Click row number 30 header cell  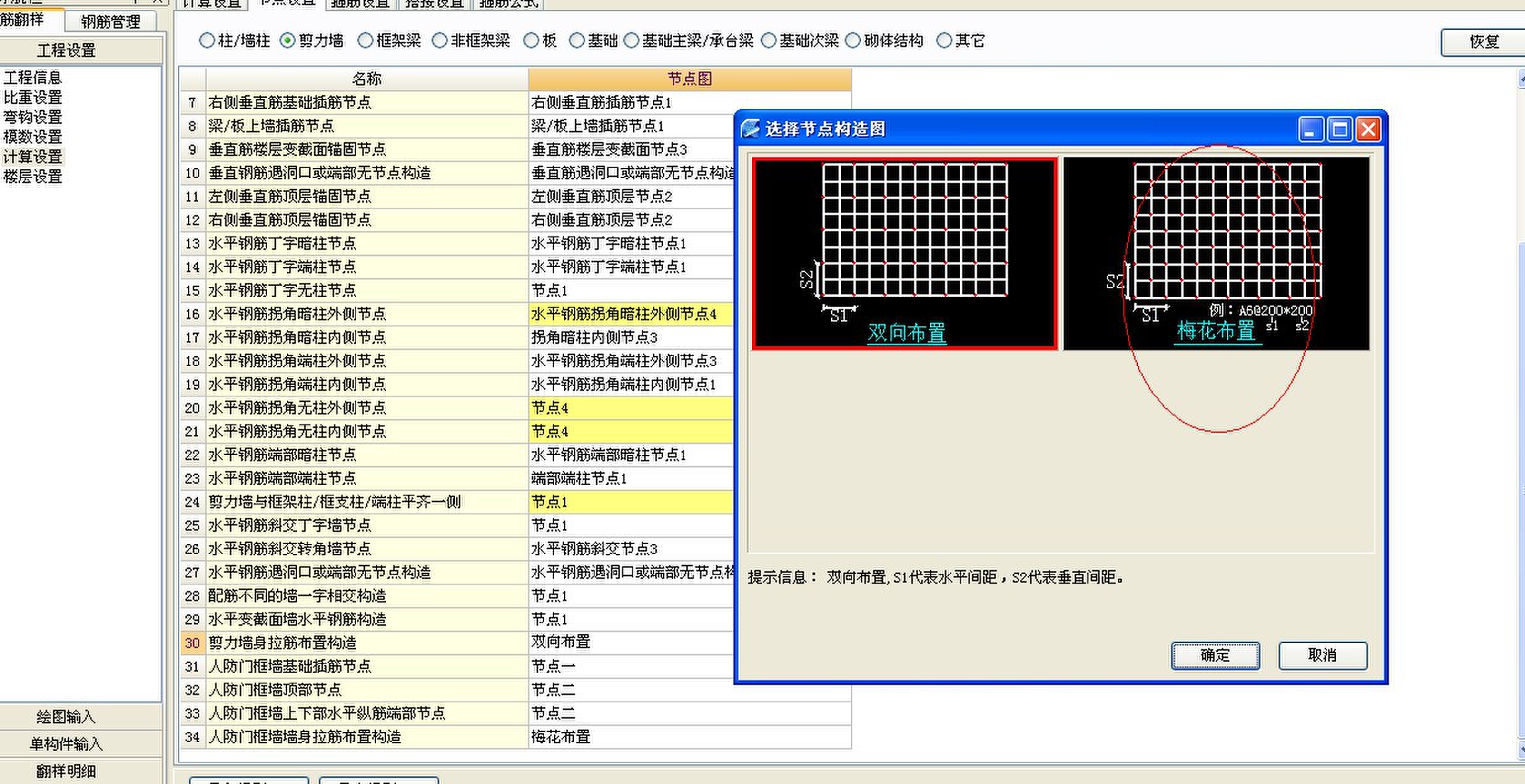[192, 643]
